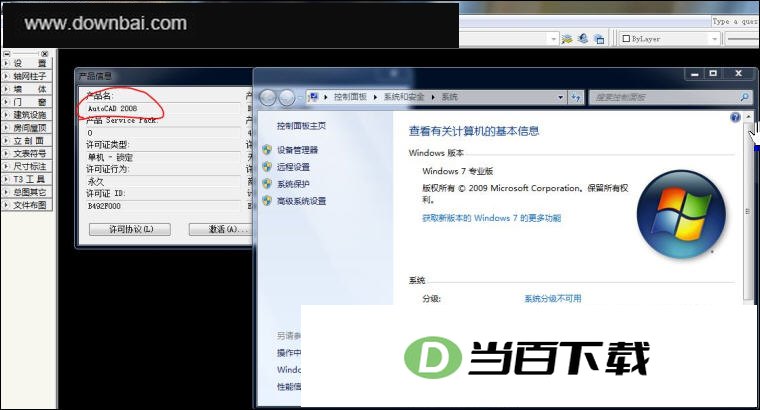760x410 pixels.
Task: Open the help question mark icon
Action: click(x=735, y=117)
